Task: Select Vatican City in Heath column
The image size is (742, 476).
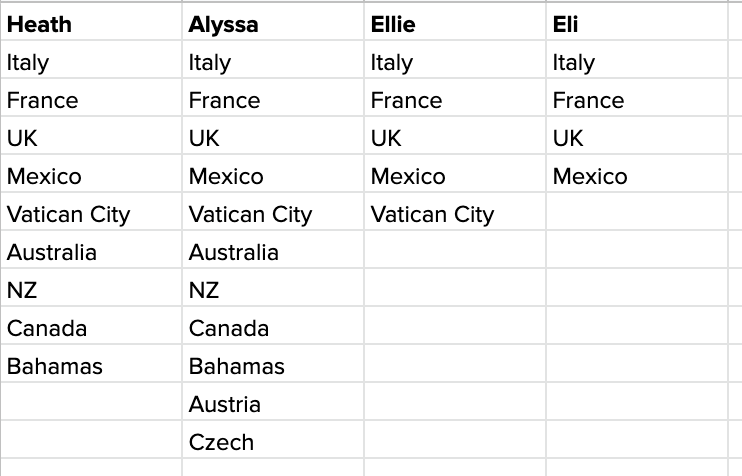Action: pos(91,212)
